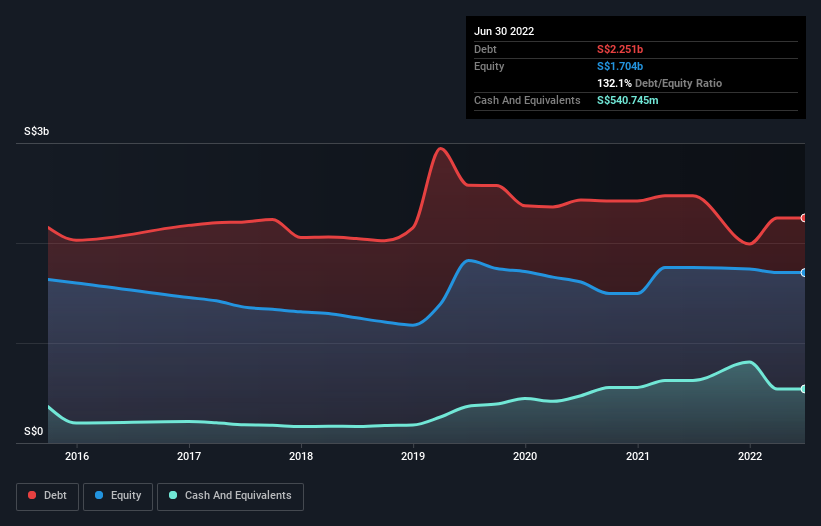Image resolution: width=821 pixels, height=526 pixels.
Task: Click the 2019 x-axis label
Action: [413, 456]
